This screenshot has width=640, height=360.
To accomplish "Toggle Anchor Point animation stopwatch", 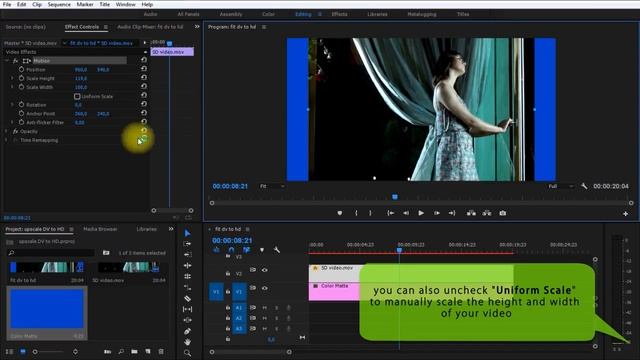I will [x=21, y=113].
